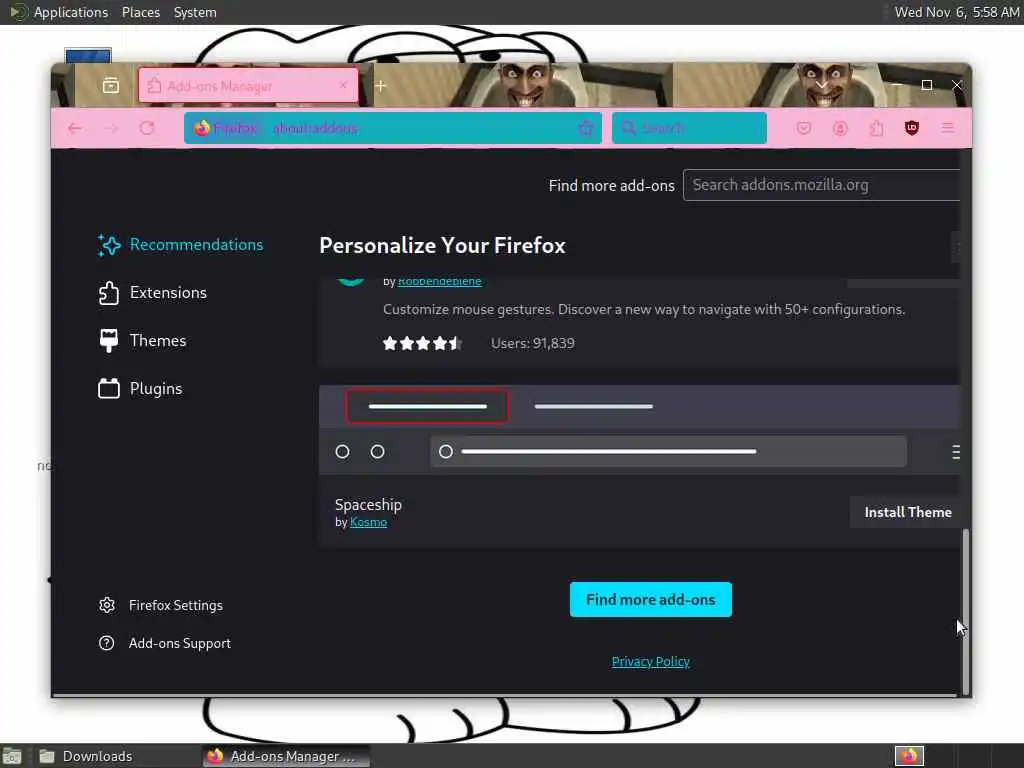Click the Firefox tray icon bottom right
Viewport: 1024px width, 768px height.
[x=909, y=756]
